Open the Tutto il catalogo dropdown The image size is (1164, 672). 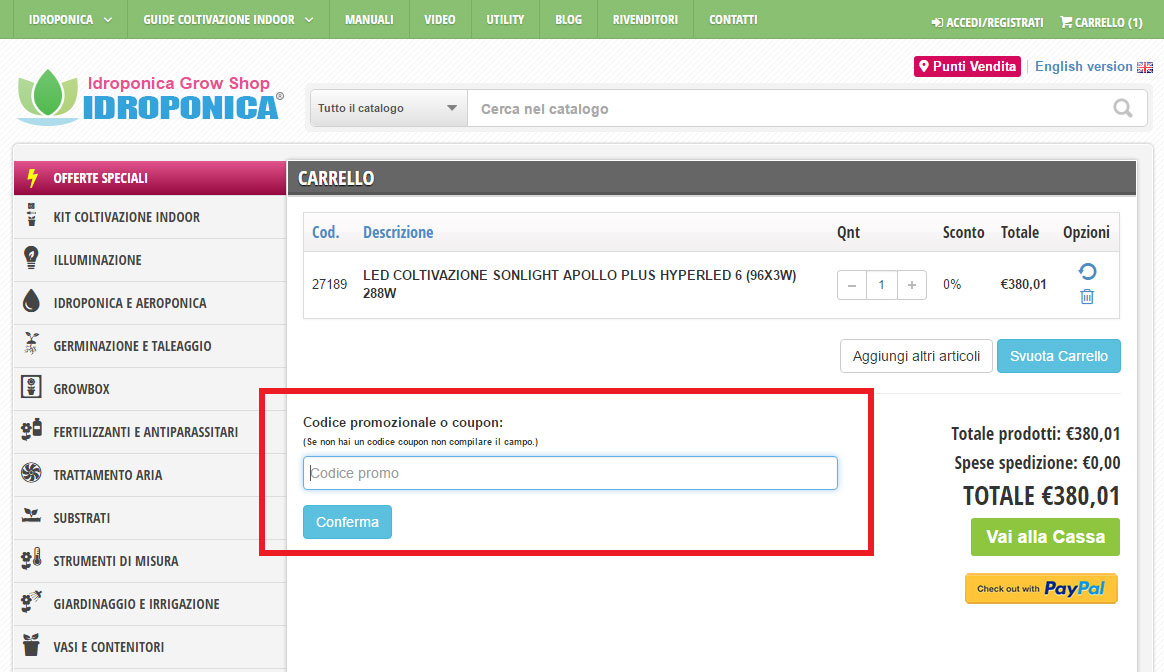[388, 108]
